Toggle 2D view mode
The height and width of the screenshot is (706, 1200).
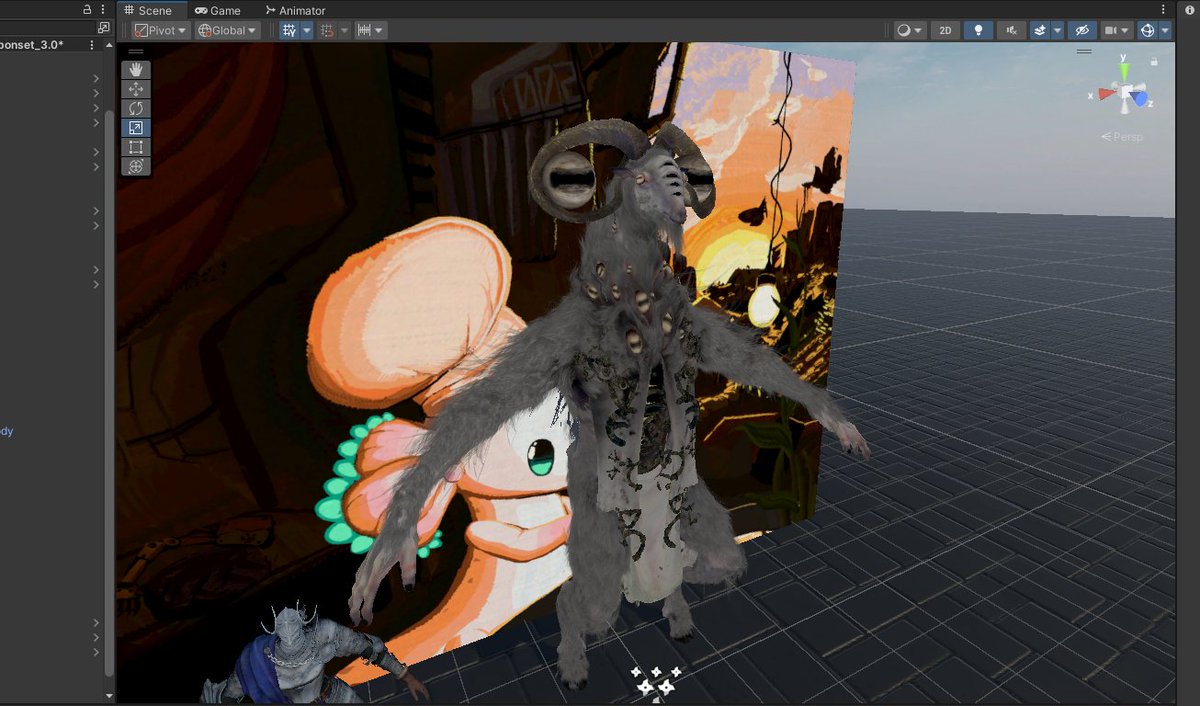(944, 30)
